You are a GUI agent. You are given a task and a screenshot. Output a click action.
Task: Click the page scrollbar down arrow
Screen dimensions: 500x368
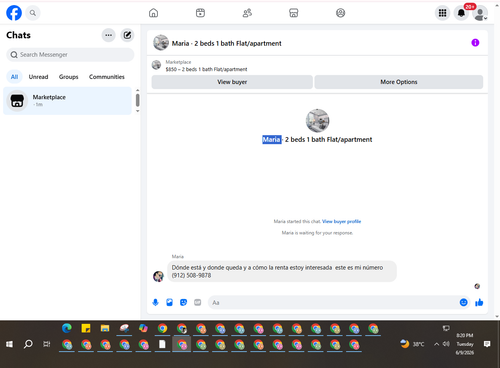(x=497, y=316)
